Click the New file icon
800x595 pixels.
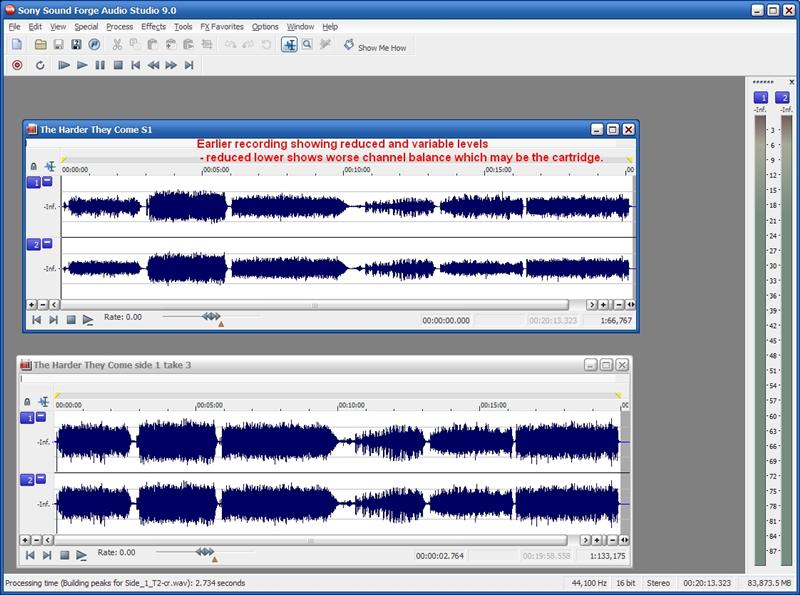pyautogui.click(x=16, y=45)
